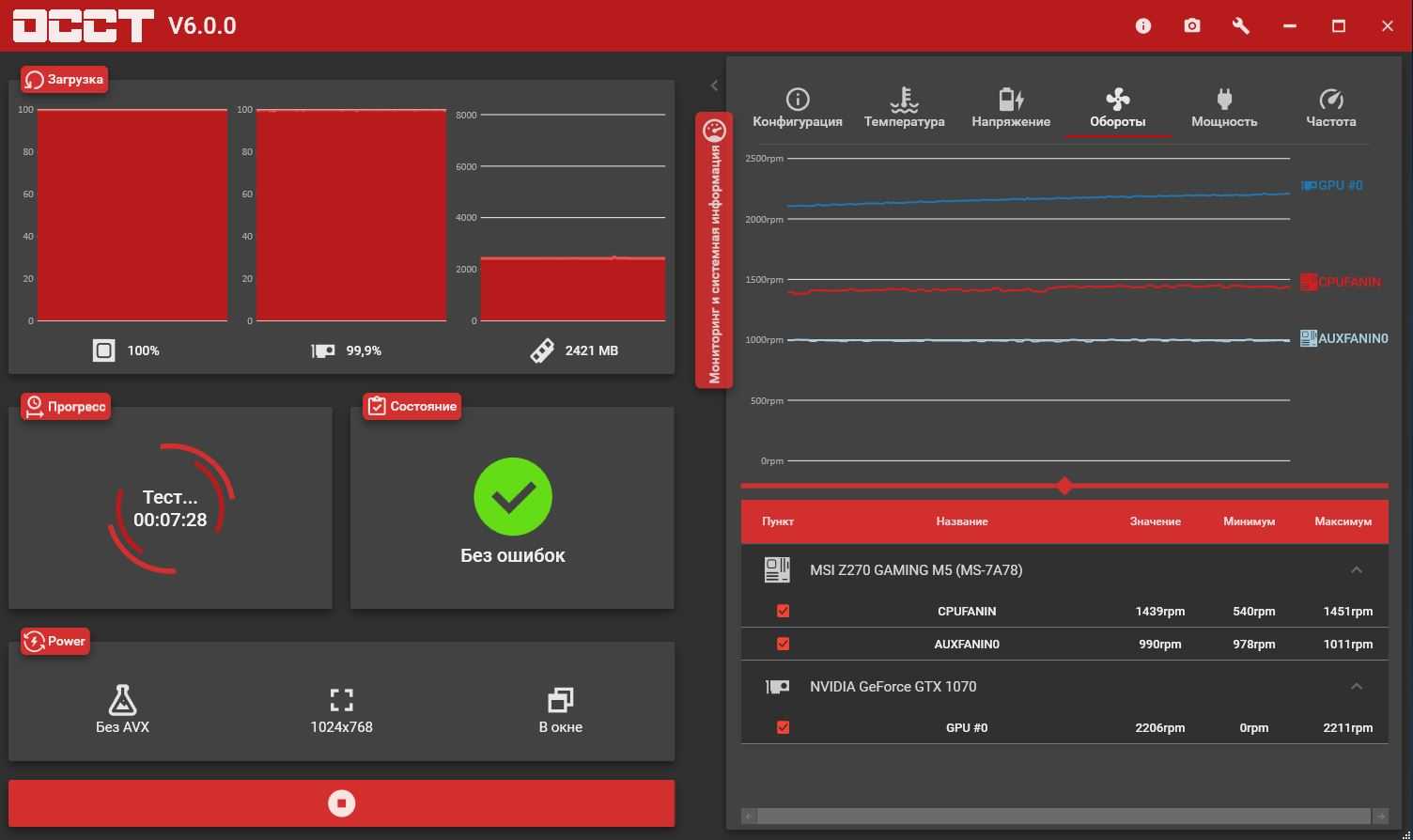Disable the GPU #0 fan checkbox

783,727
